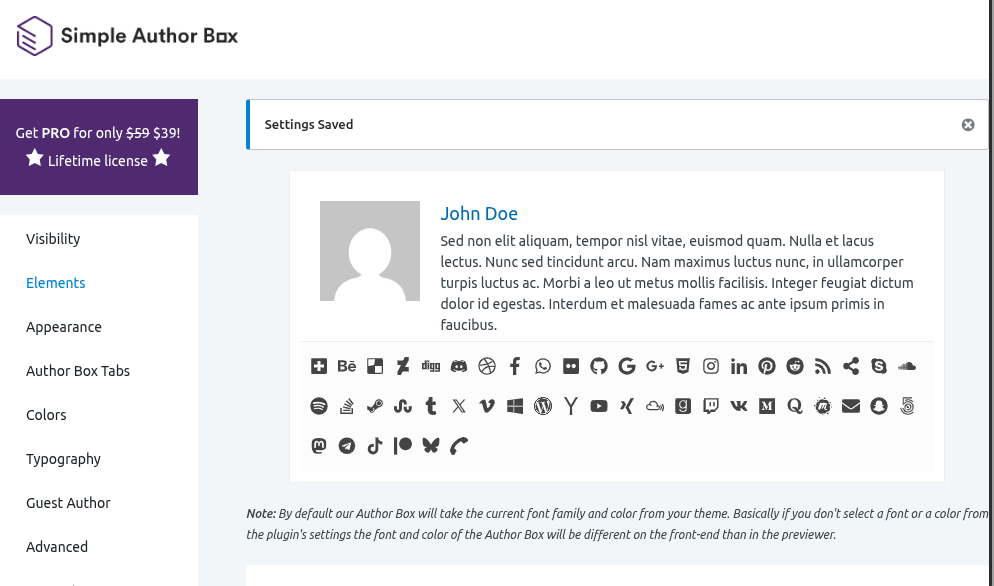Click the HTML5 shield icon
The height and width of the screenshot is (586, 994).
click(x=683, y=366)
